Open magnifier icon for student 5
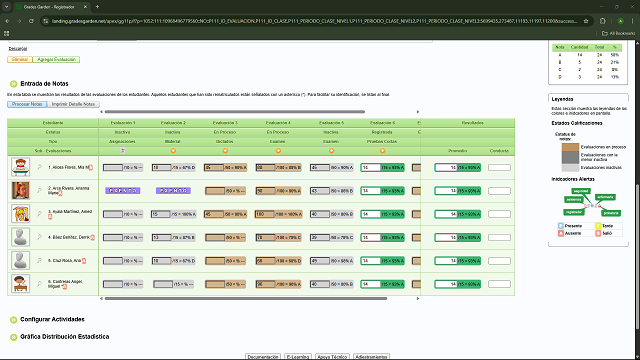This screenshot has height=360, width=640. click(x=40, y=260)
